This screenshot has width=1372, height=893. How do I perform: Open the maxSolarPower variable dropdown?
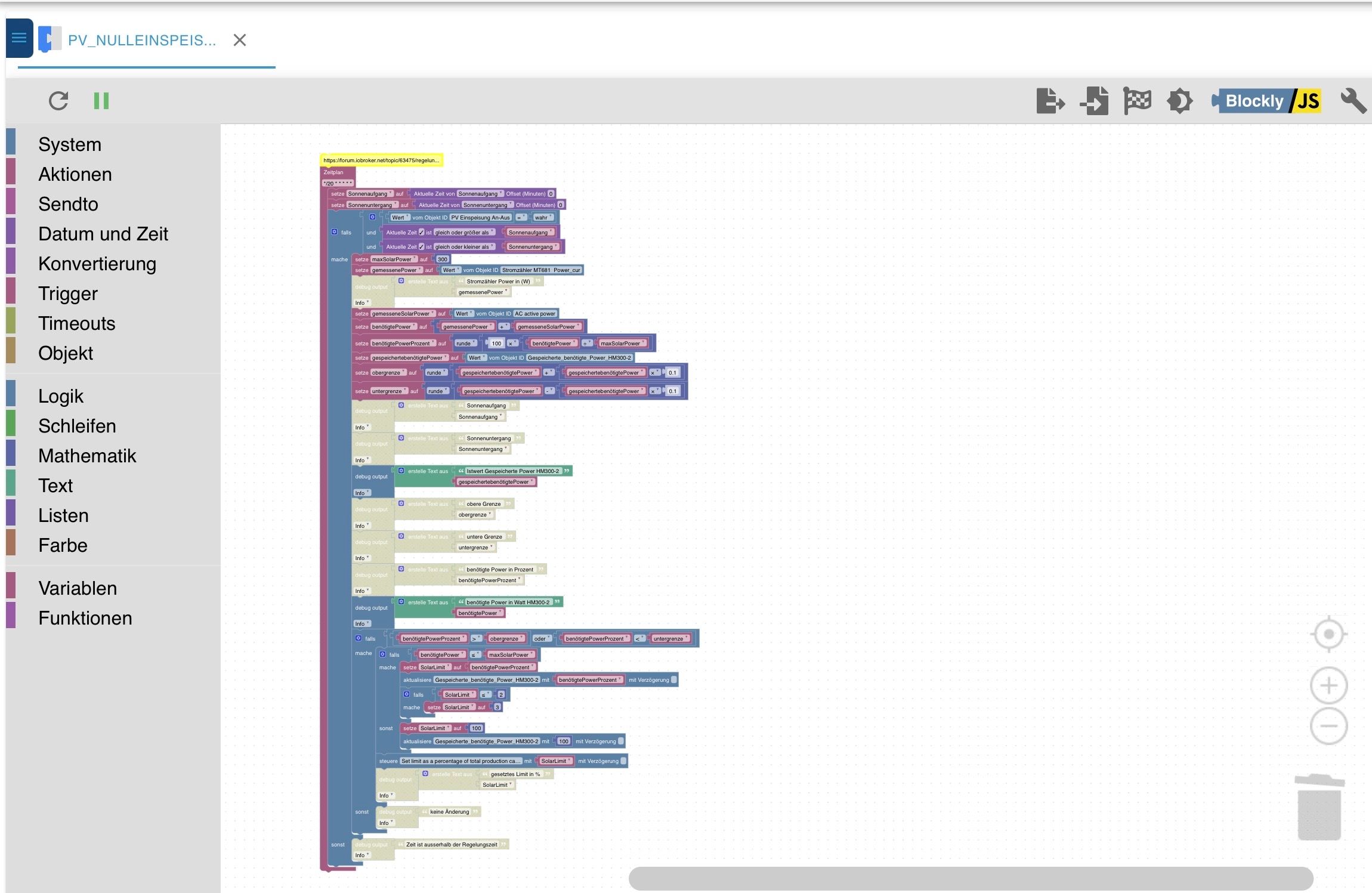coord(394,259)
